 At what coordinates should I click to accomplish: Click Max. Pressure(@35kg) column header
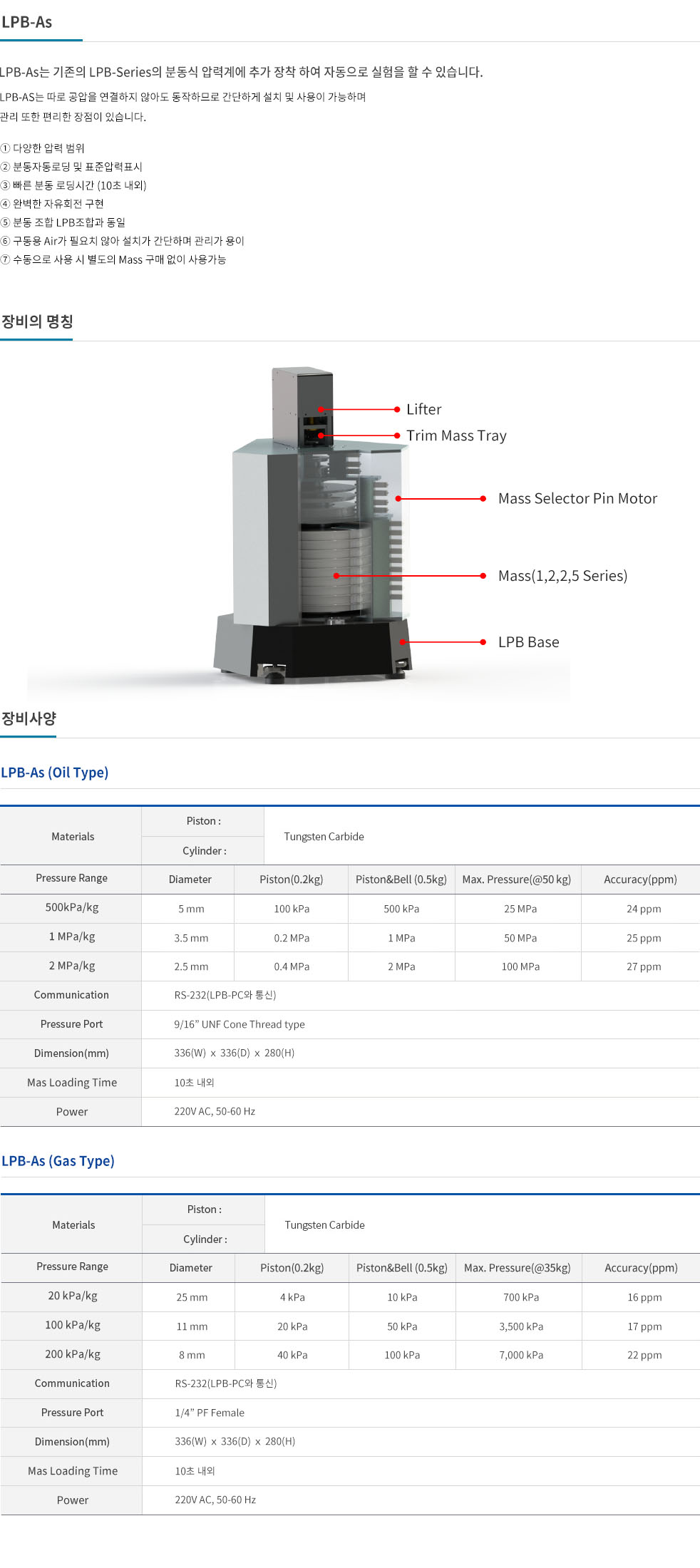pos(518,1268)
